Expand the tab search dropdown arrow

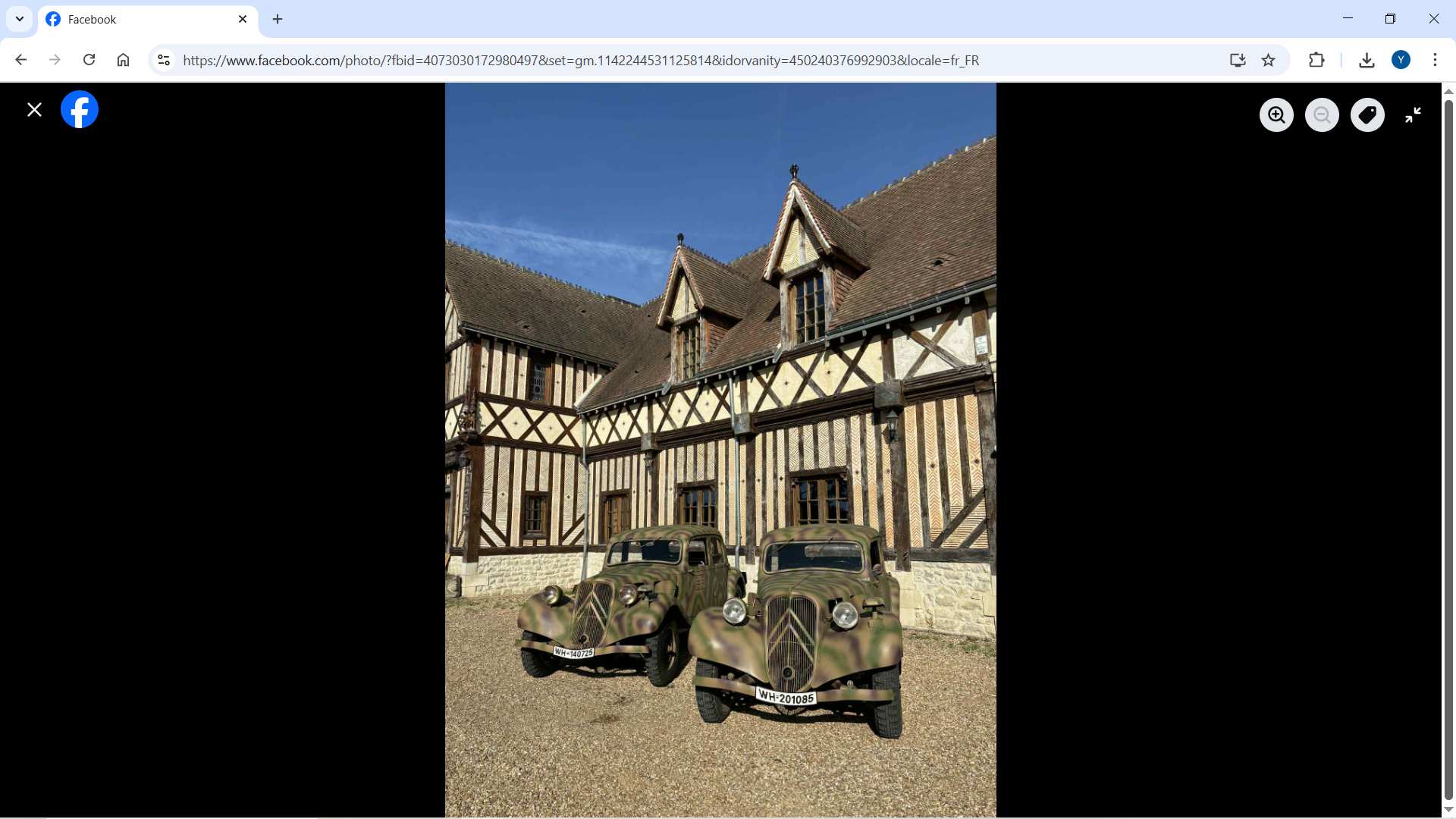tap(20, 19)
